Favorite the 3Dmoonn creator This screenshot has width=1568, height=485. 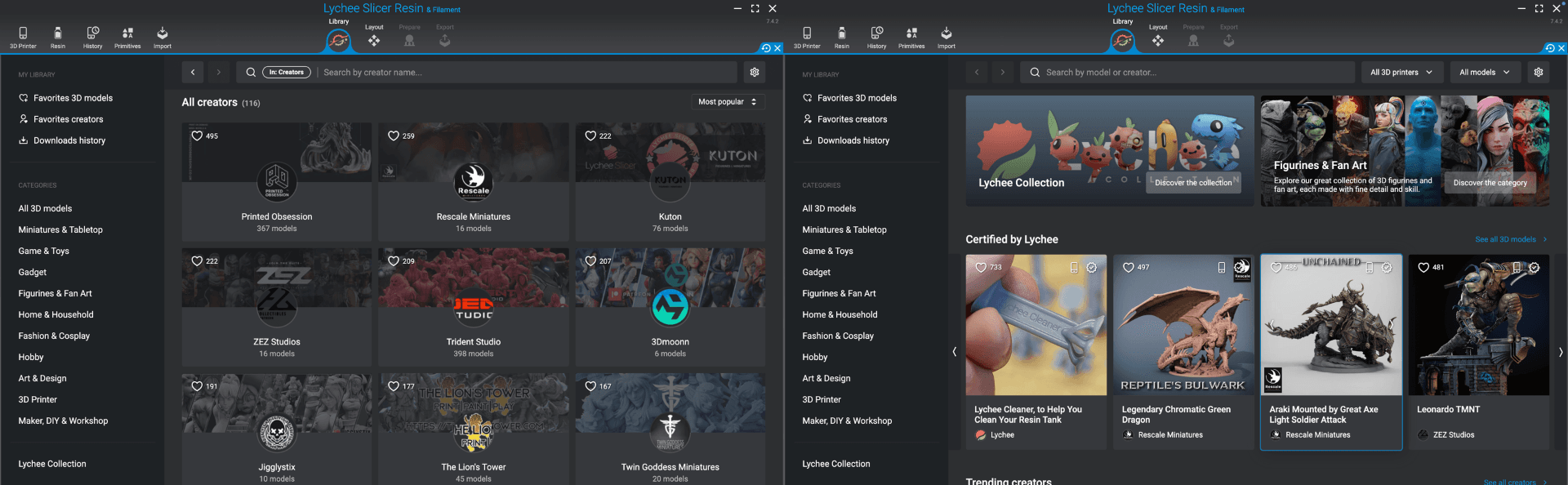590,260
